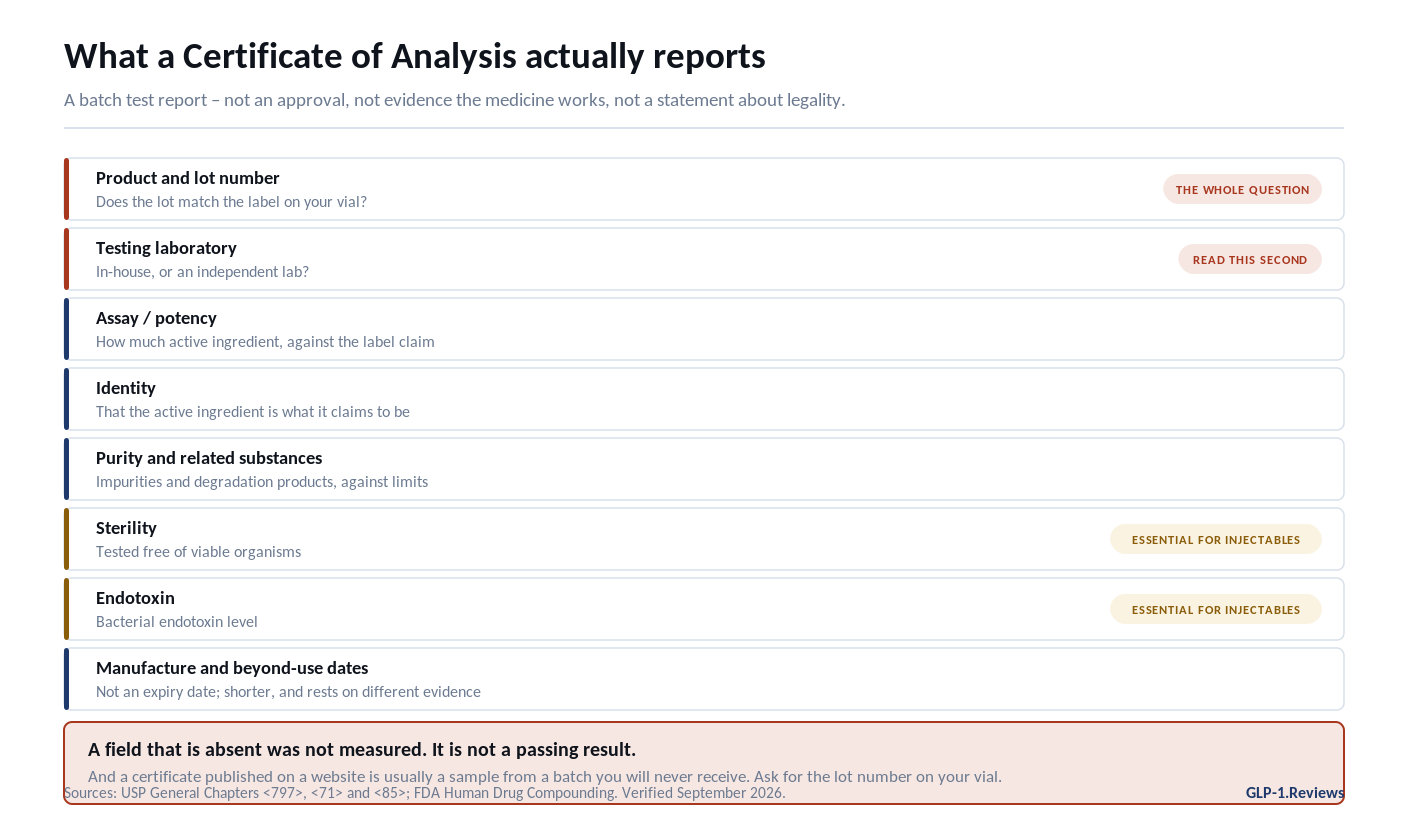Select the 'Assay / potency' row
Image resolution: width=1408 pixels, height=820 pixels.
coord(704,329)
